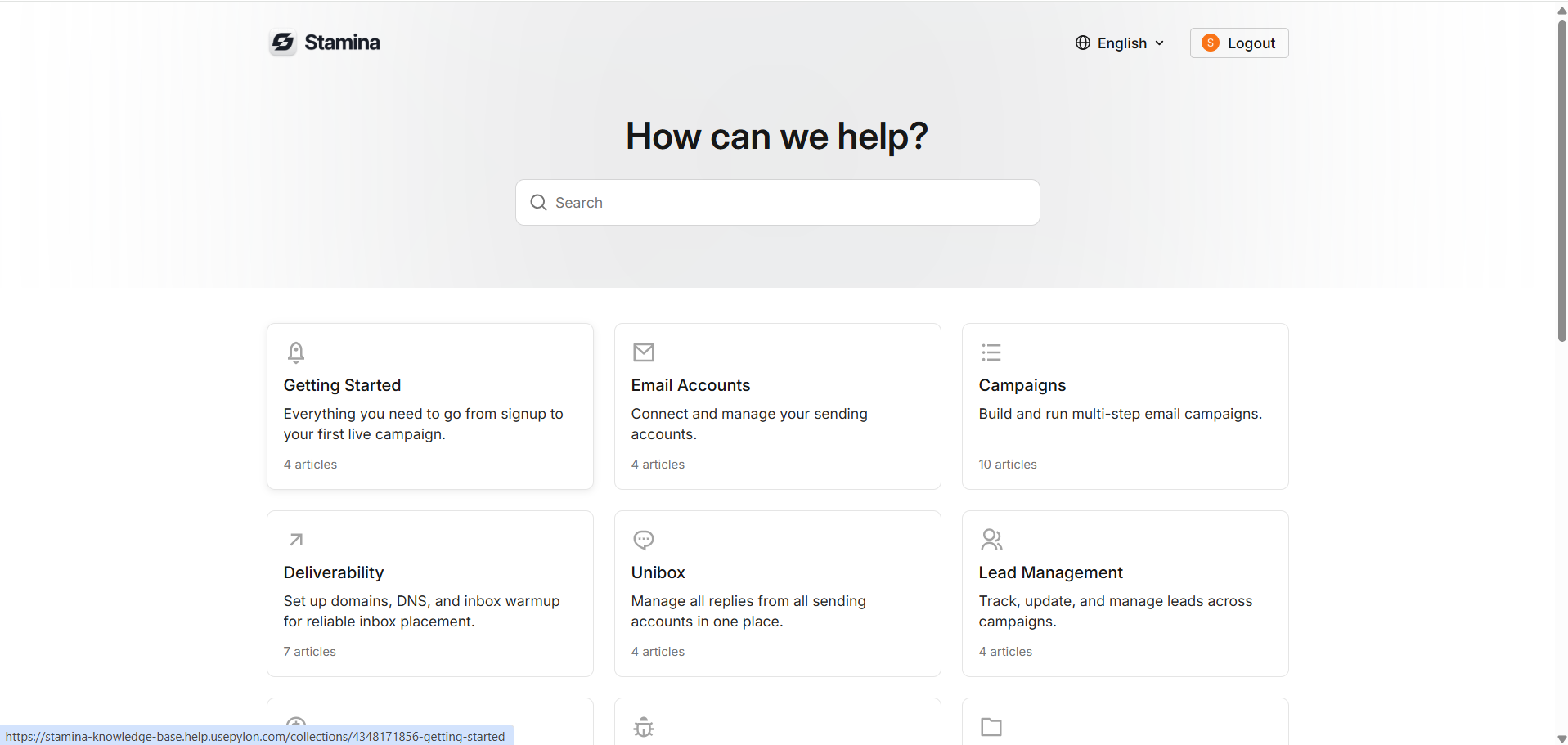The height and width of the screenshot is (745, 1568).
Task: Click the page scrollbar thumb
Action: pos(1561,180)
